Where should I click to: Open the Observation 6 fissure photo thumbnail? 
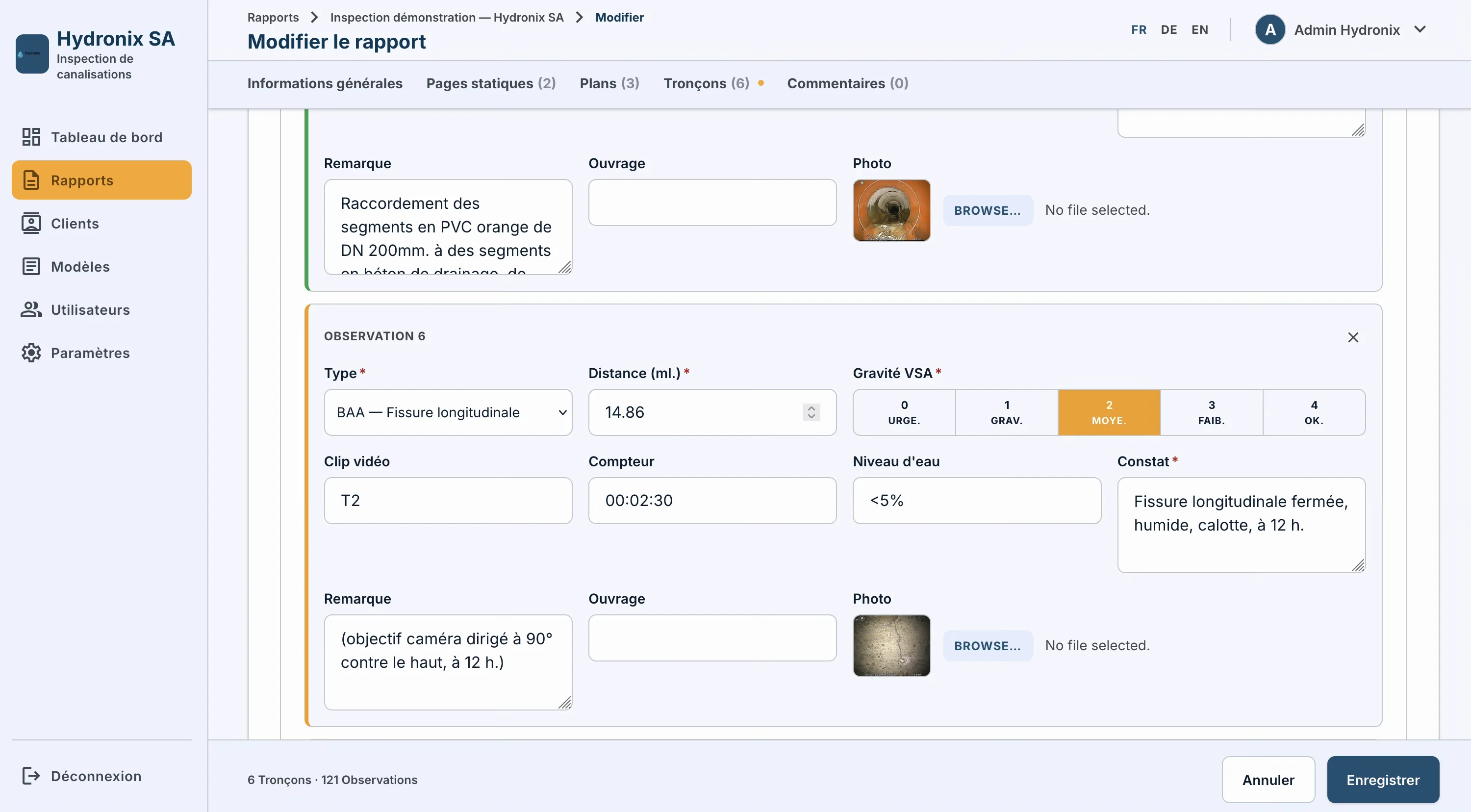(x=891, y=645)
